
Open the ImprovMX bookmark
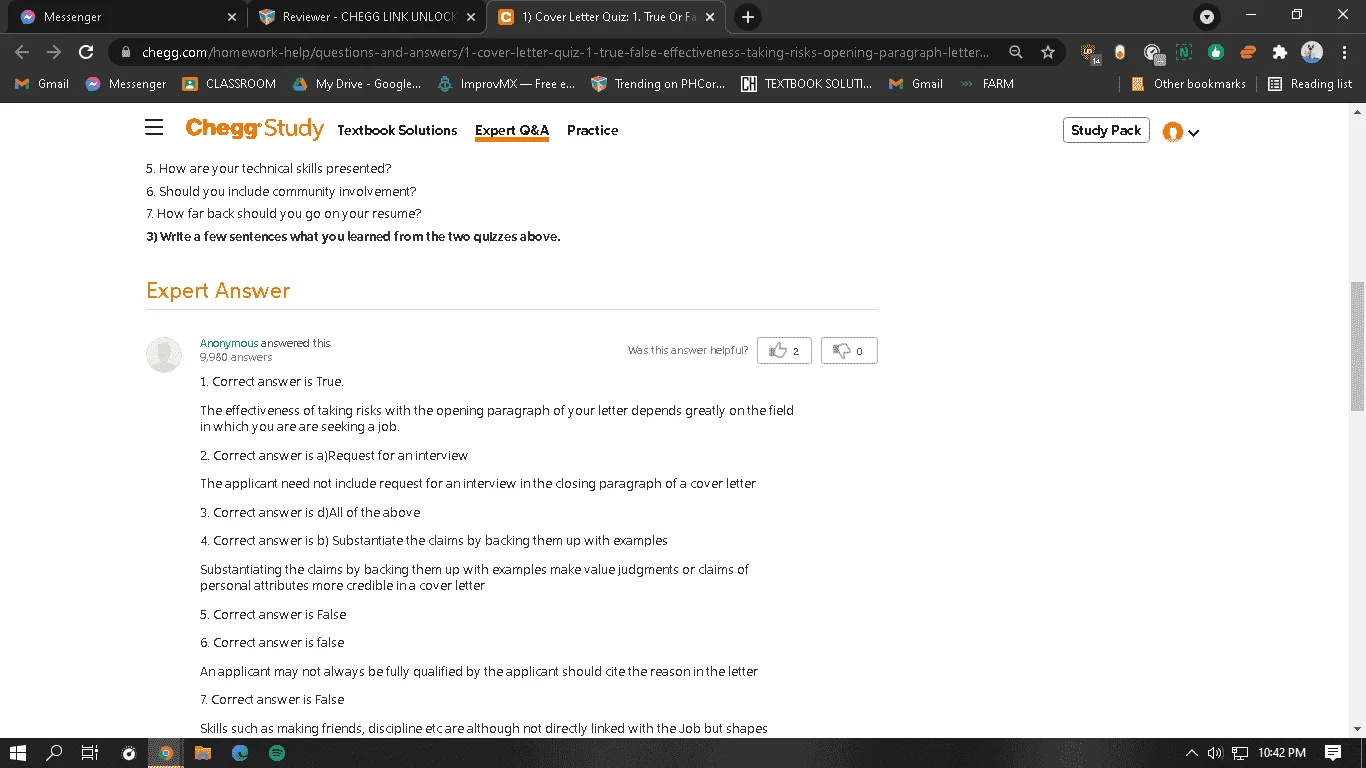point(507,84)
